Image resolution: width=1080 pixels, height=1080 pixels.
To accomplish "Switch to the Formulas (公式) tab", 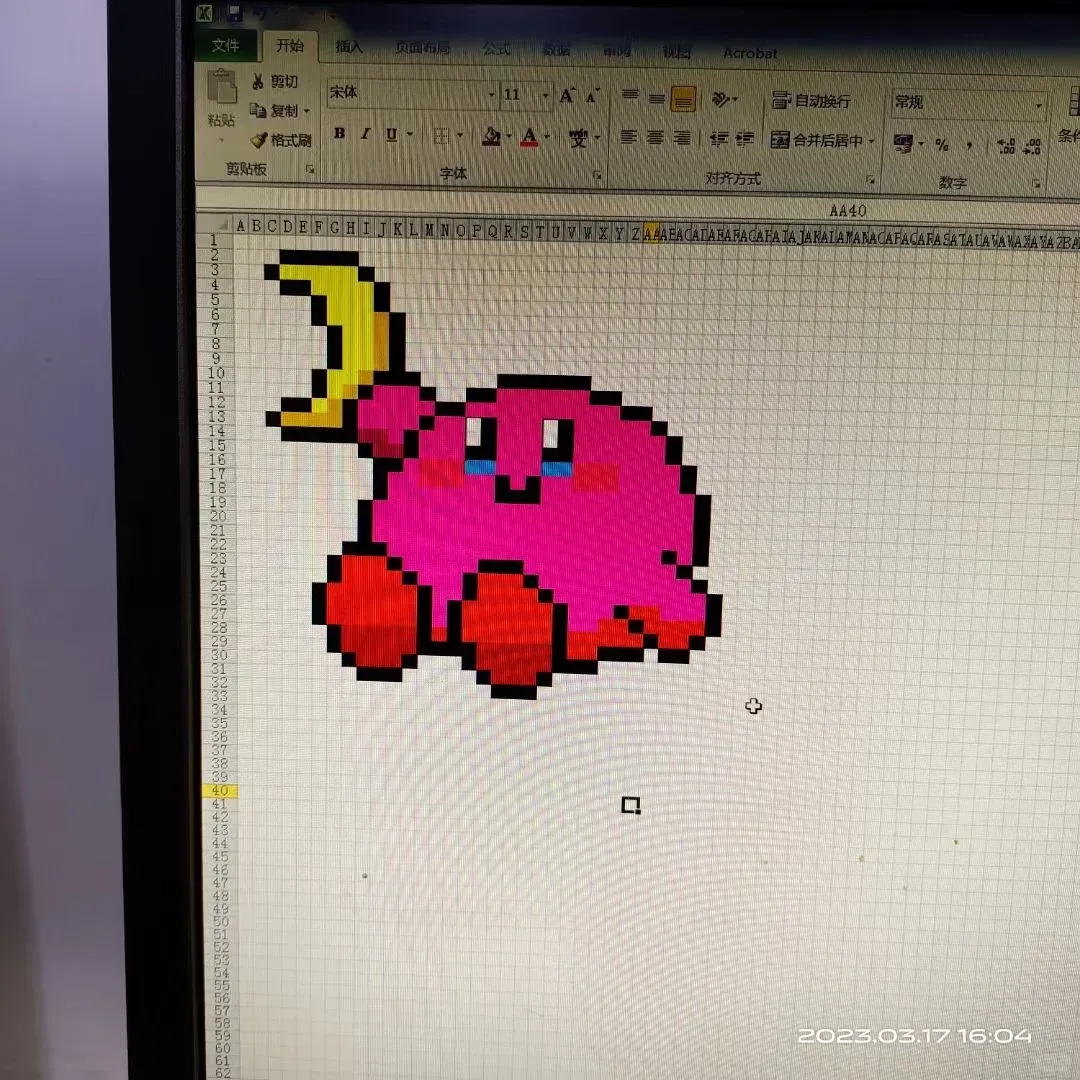I will pyautogui.click(x=496, y=49).
